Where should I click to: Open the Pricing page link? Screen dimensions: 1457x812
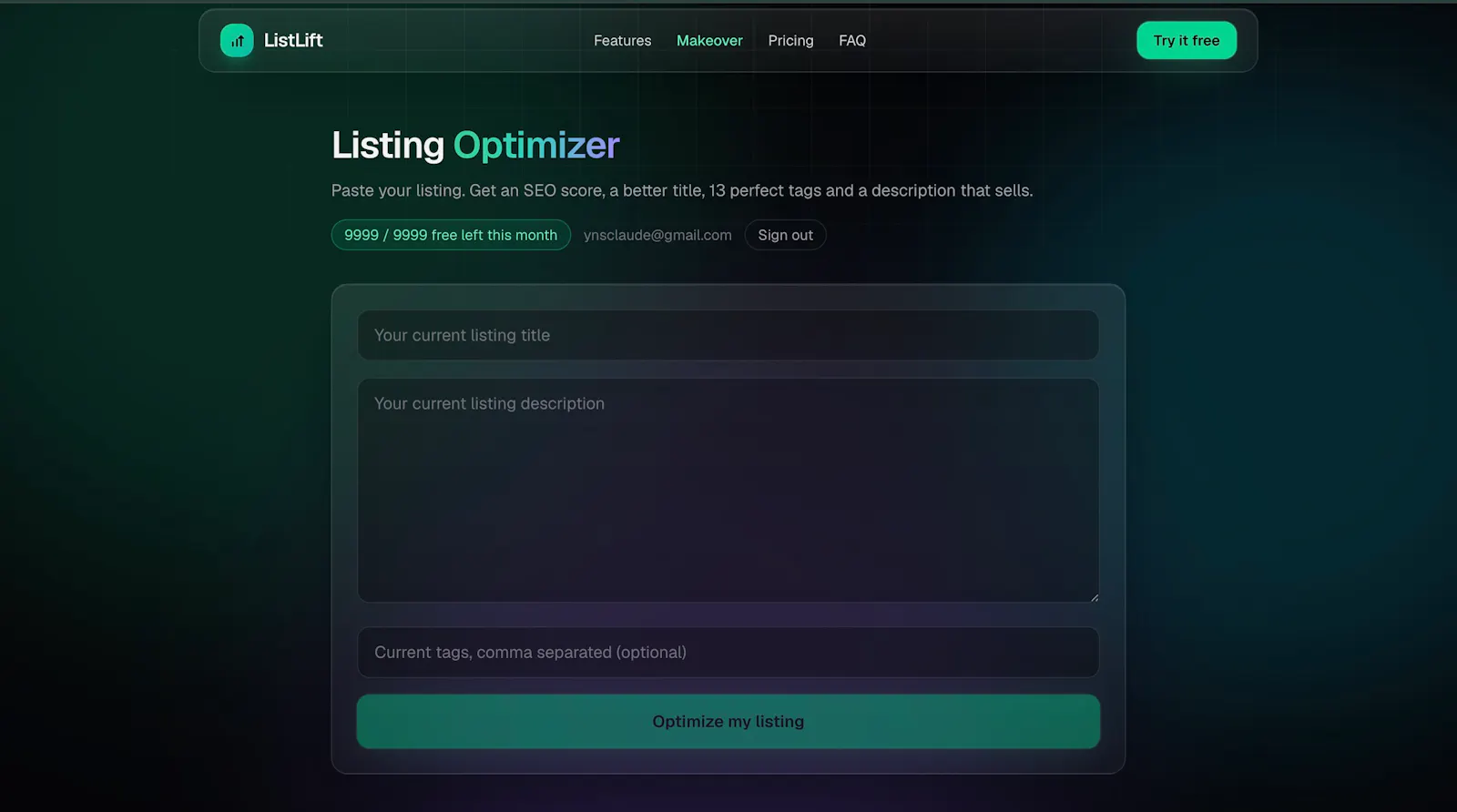(x=790, y=41)
